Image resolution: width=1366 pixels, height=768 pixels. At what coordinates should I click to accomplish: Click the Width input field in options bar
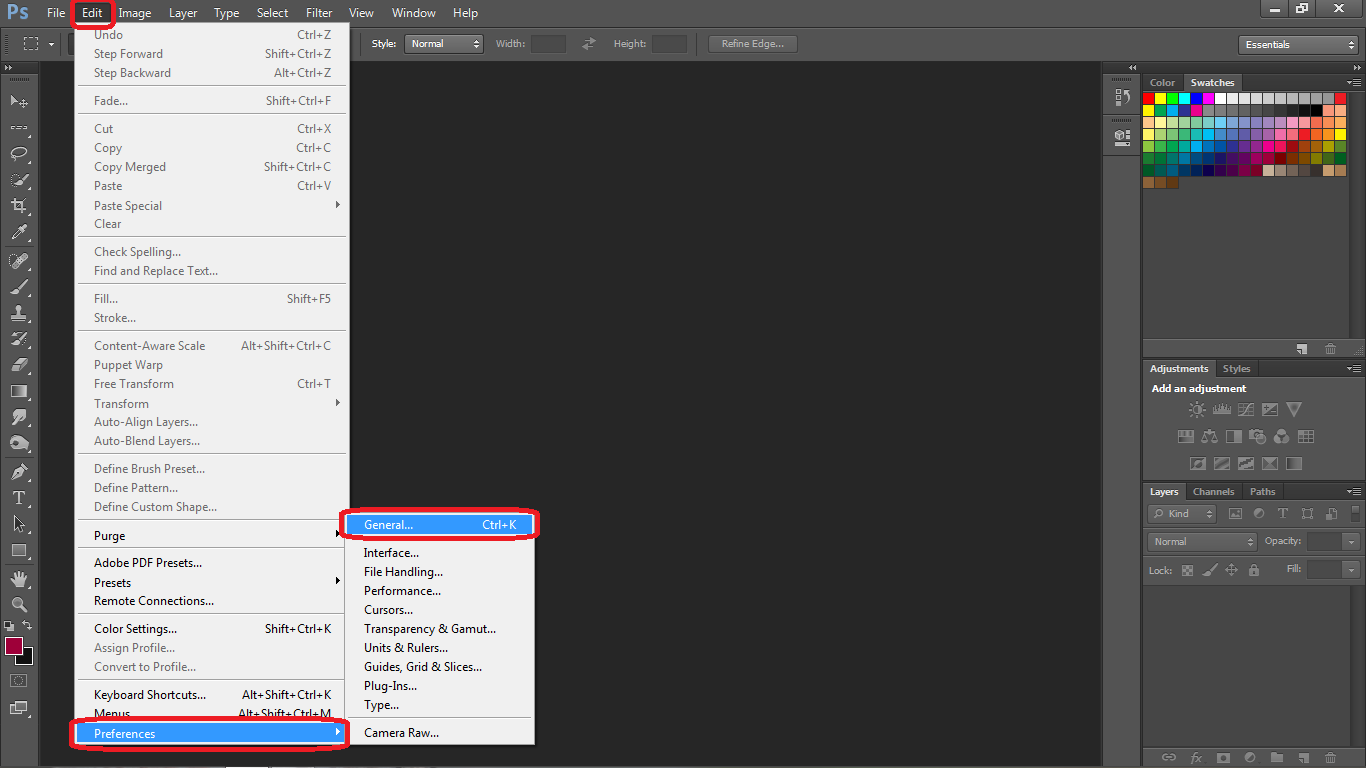(x=549, y=43)
